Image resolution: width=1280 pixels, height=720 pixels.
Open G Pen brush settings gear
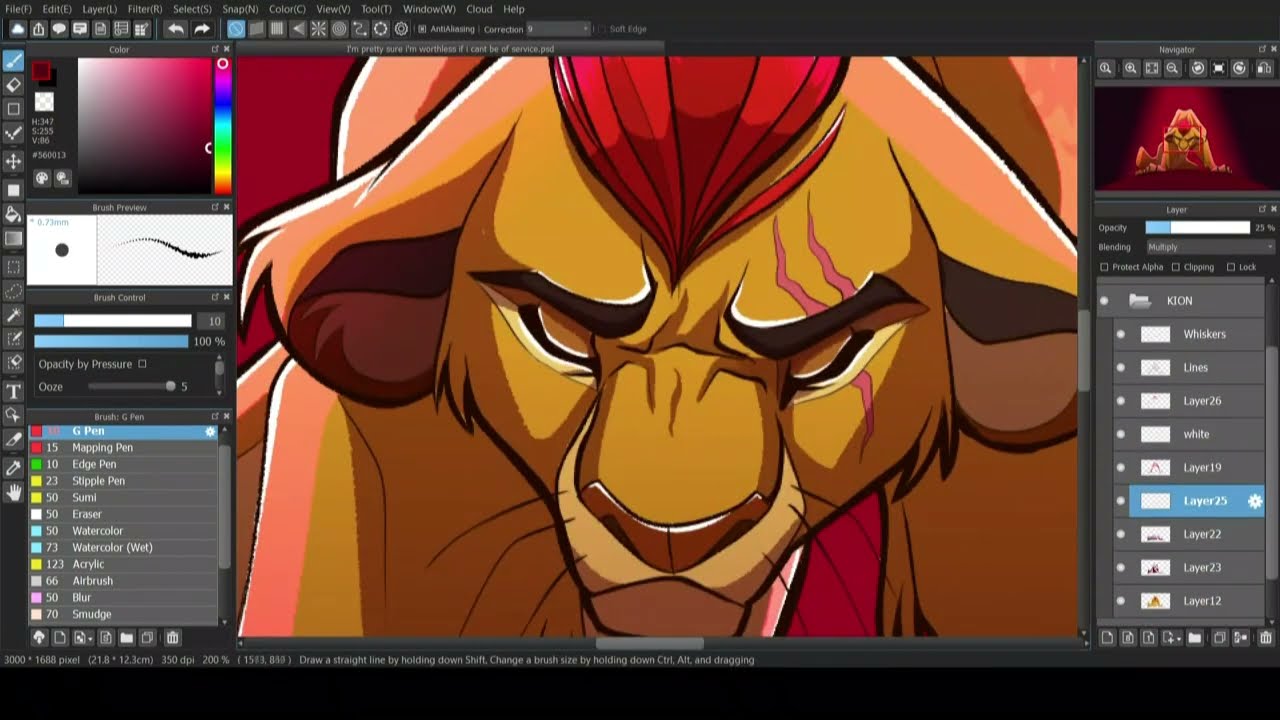coord(210,431)
